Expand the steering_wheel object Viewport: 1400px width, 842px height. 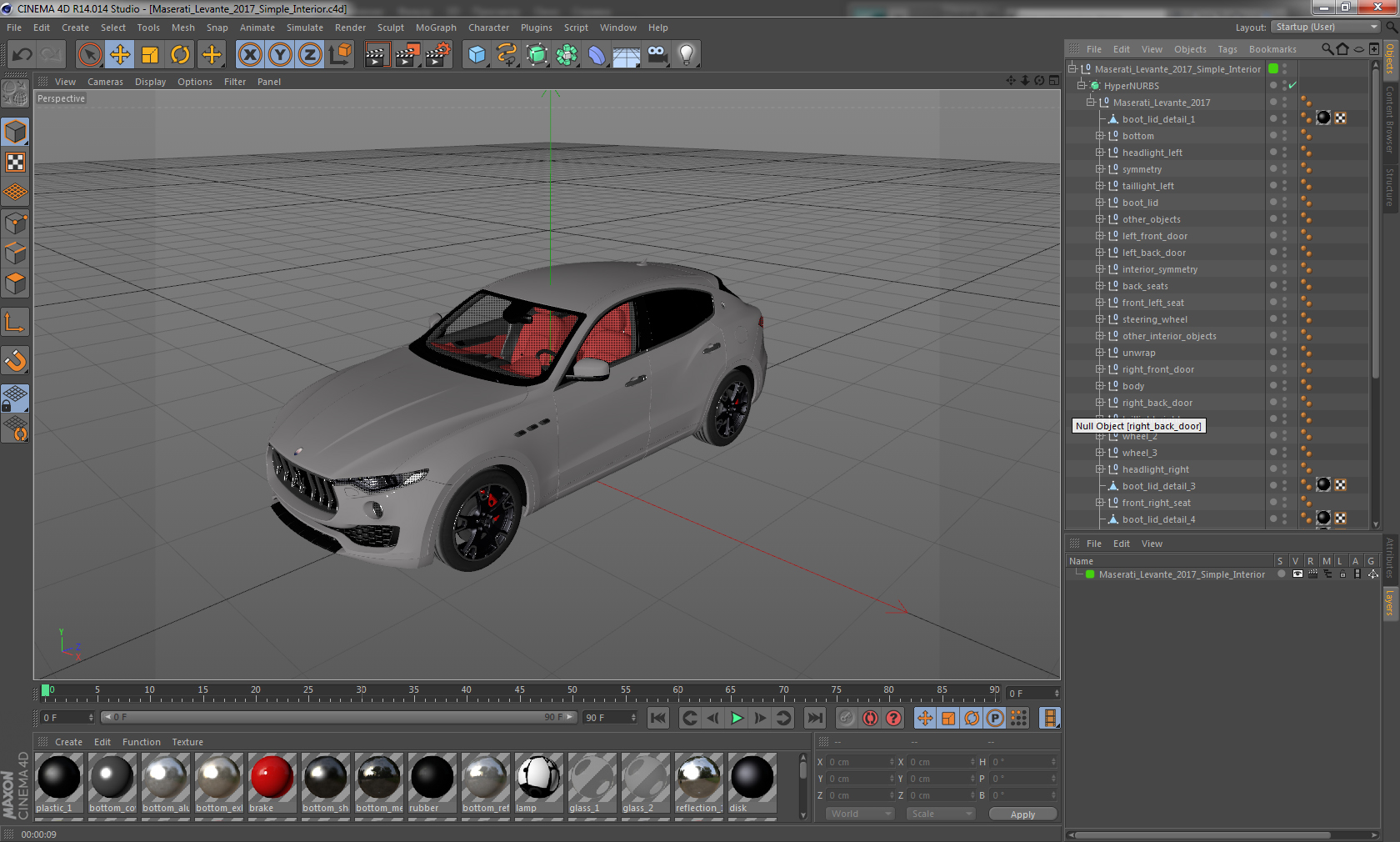pyautogui.click(x=1100, y=319)
